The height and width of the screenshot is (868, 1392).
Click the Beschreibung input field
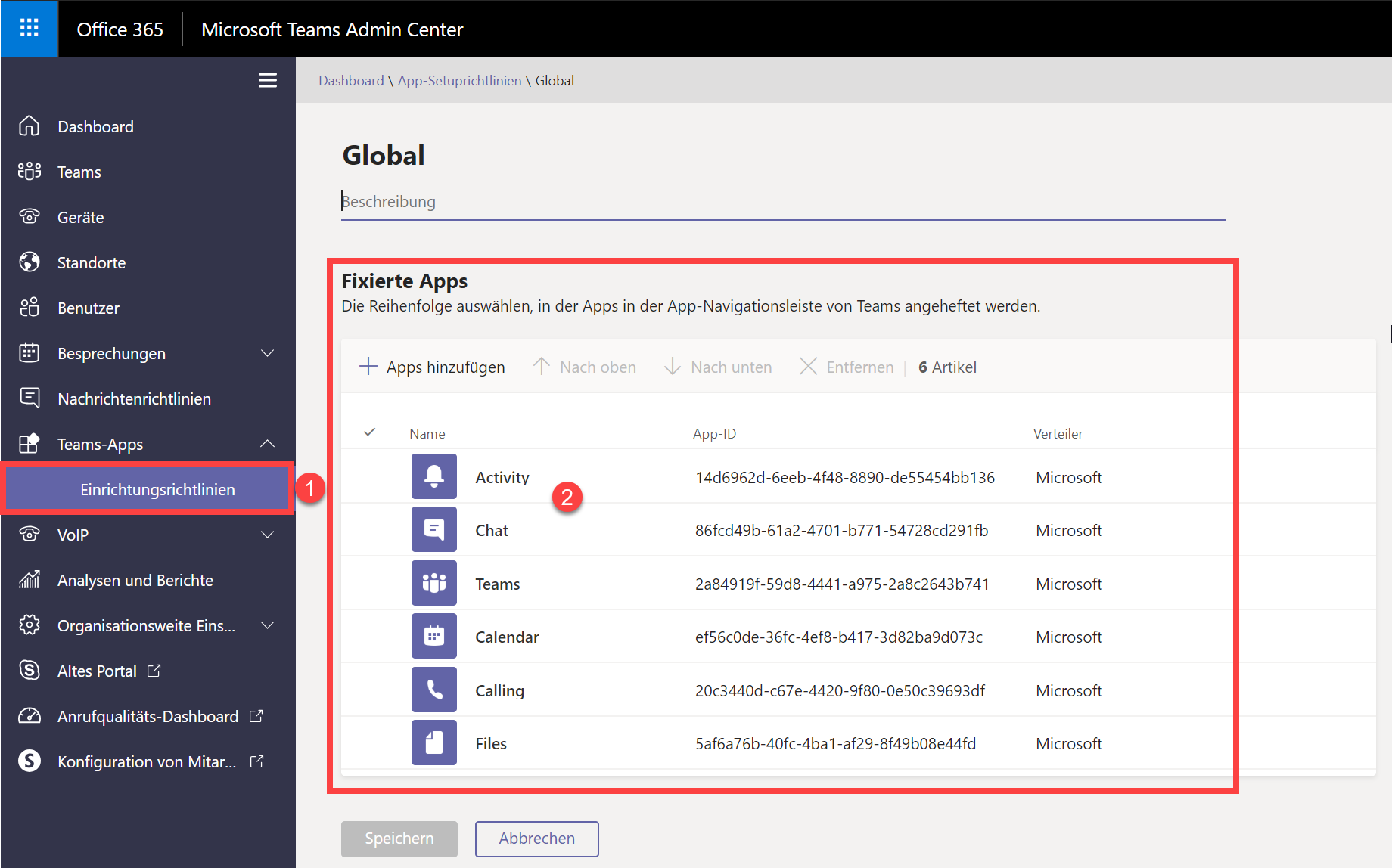[x=783, y=202]
